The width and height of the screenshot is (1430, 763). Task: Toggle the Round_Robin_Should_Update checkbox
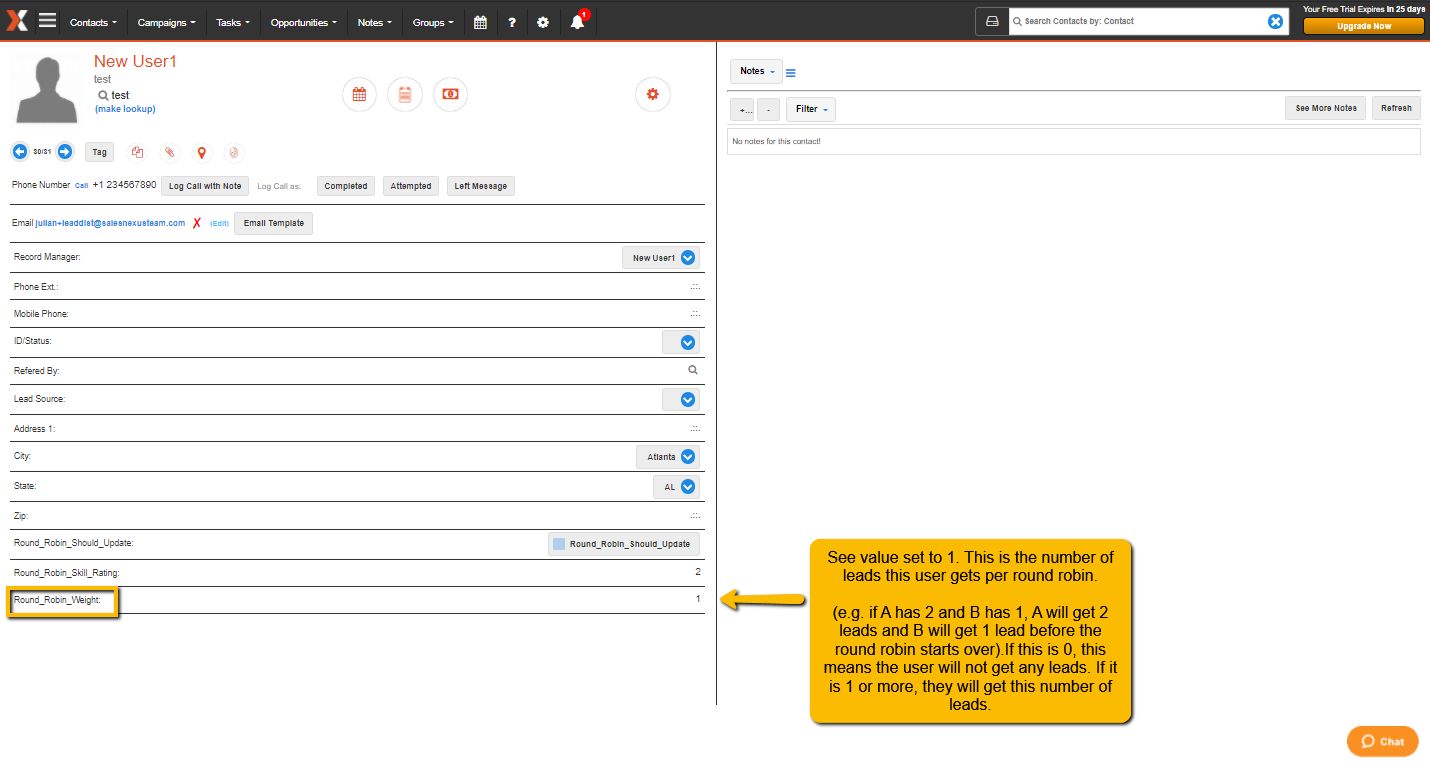pos(559,544)
